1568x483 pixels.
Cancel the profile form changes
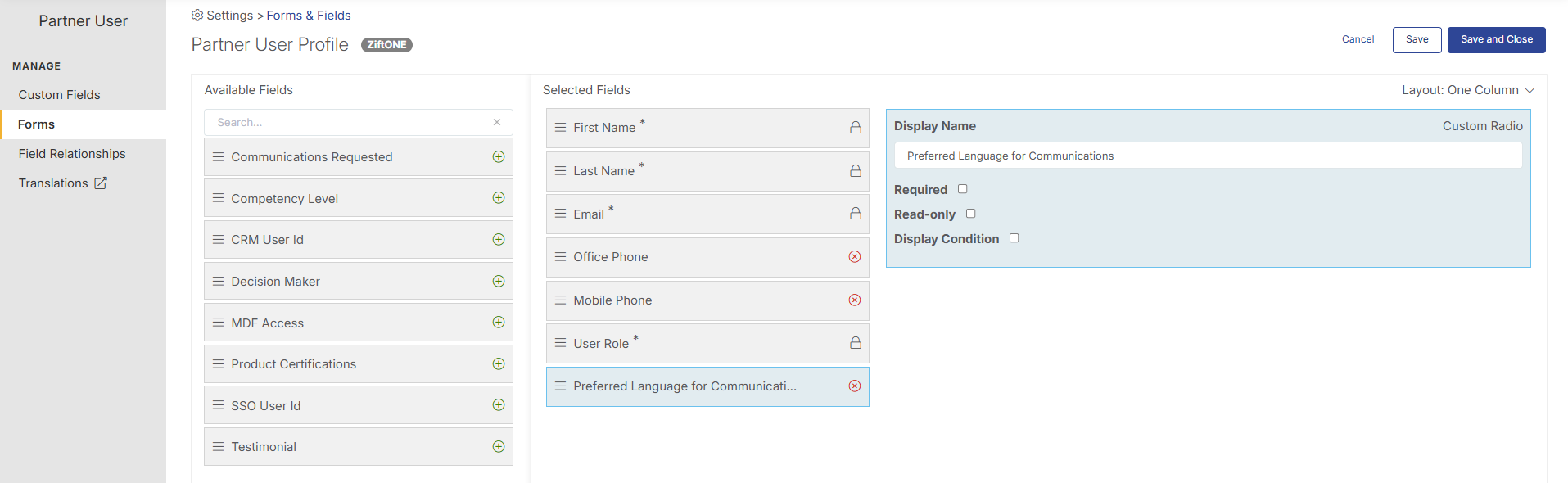(1358, 39)
